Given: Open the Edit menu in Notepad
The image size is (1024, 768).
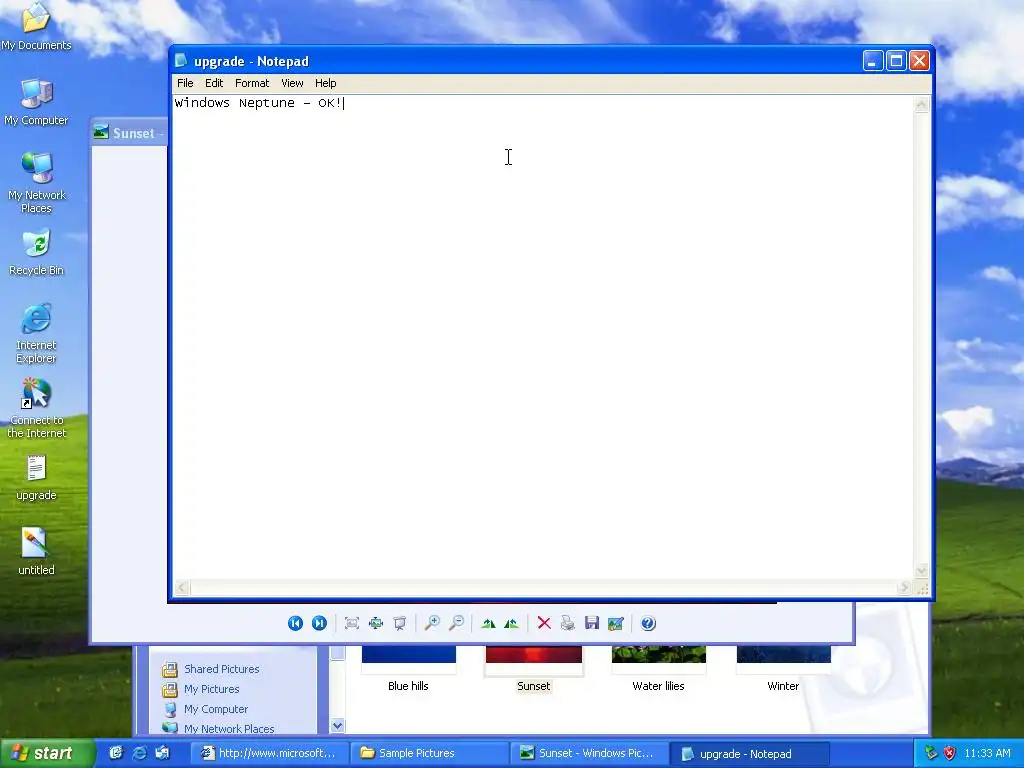Looking at the screenshot, I should (214, 83).
